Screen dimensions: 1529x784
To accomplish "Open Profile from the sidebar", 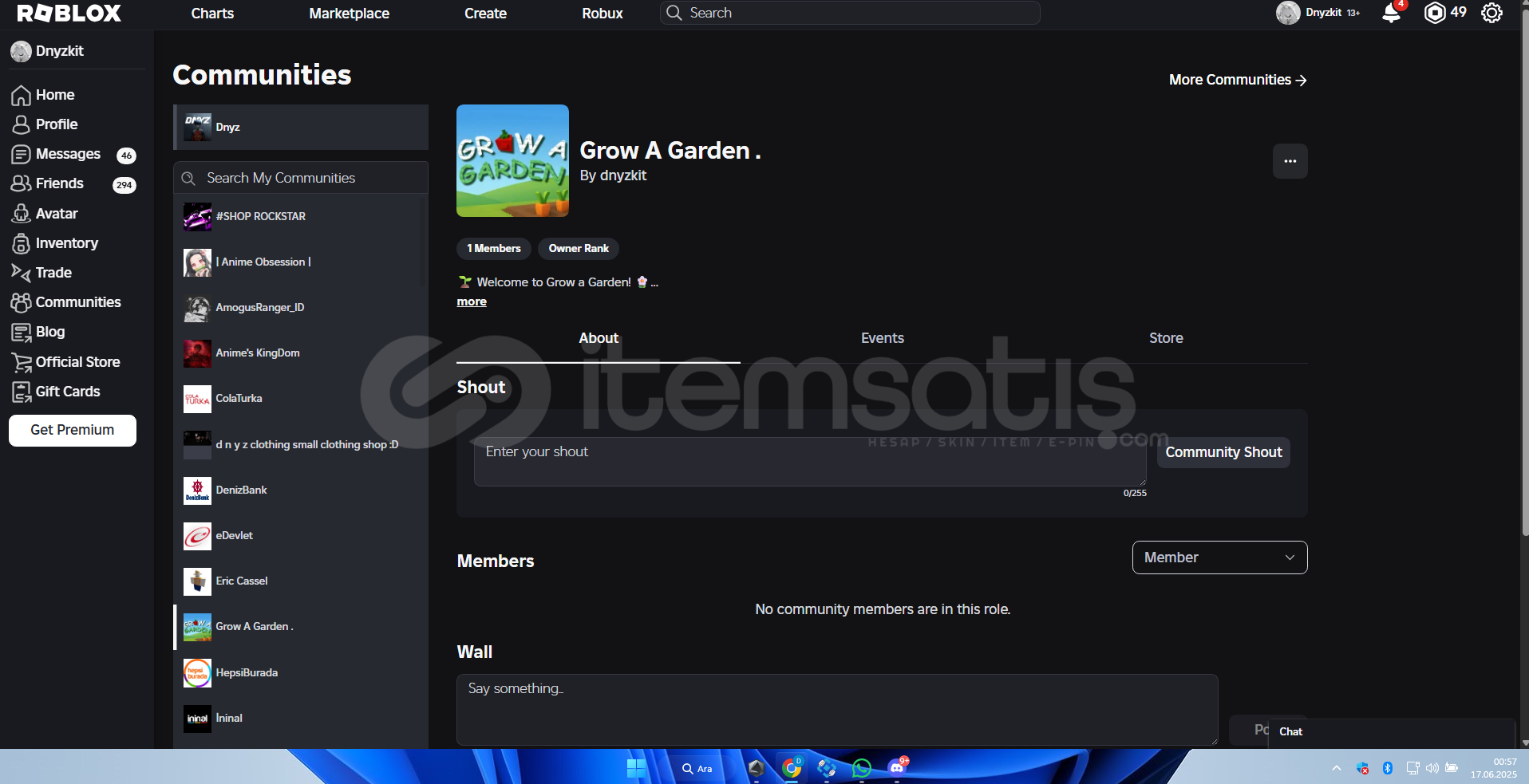I will click(x=57, y=124).
